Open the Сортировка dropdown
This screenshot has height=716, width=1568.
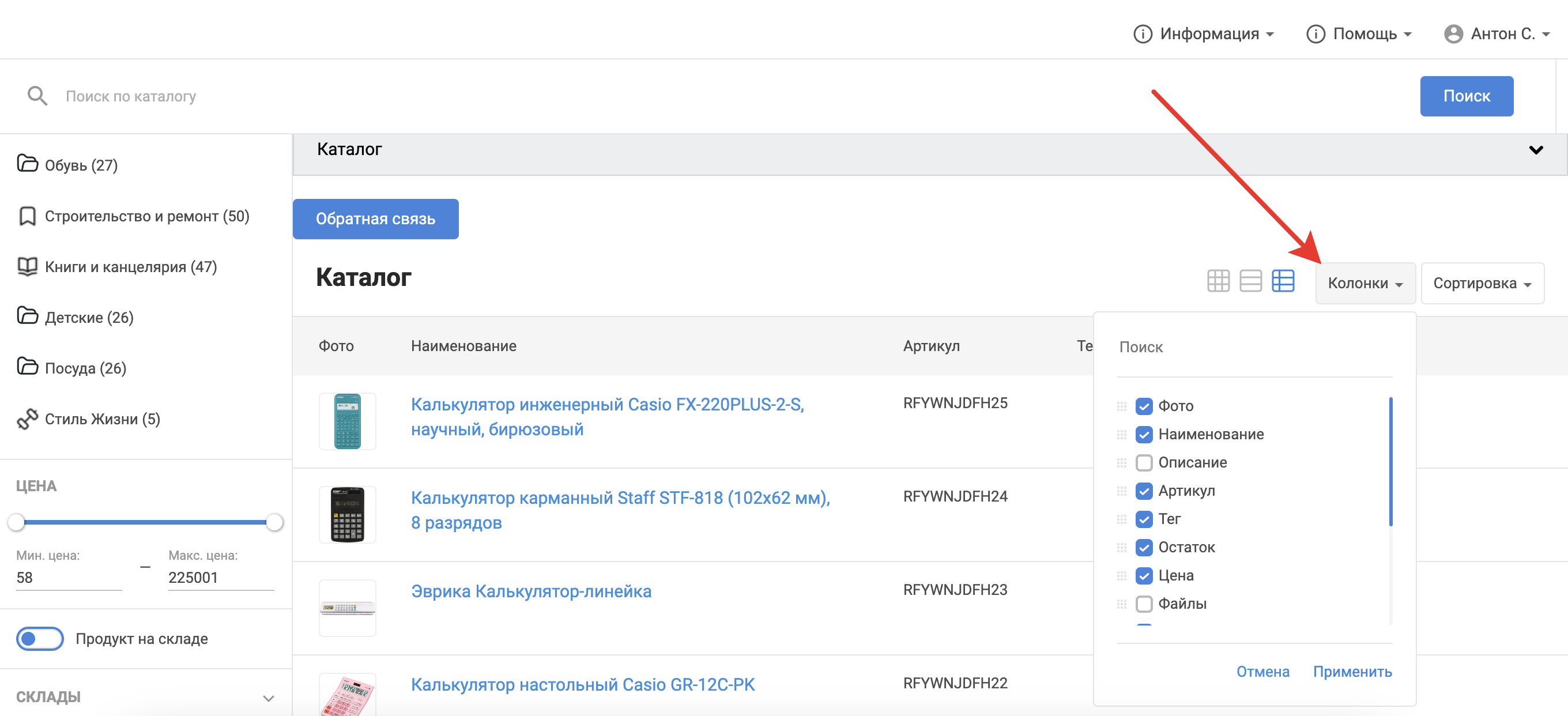(1482, 283)
